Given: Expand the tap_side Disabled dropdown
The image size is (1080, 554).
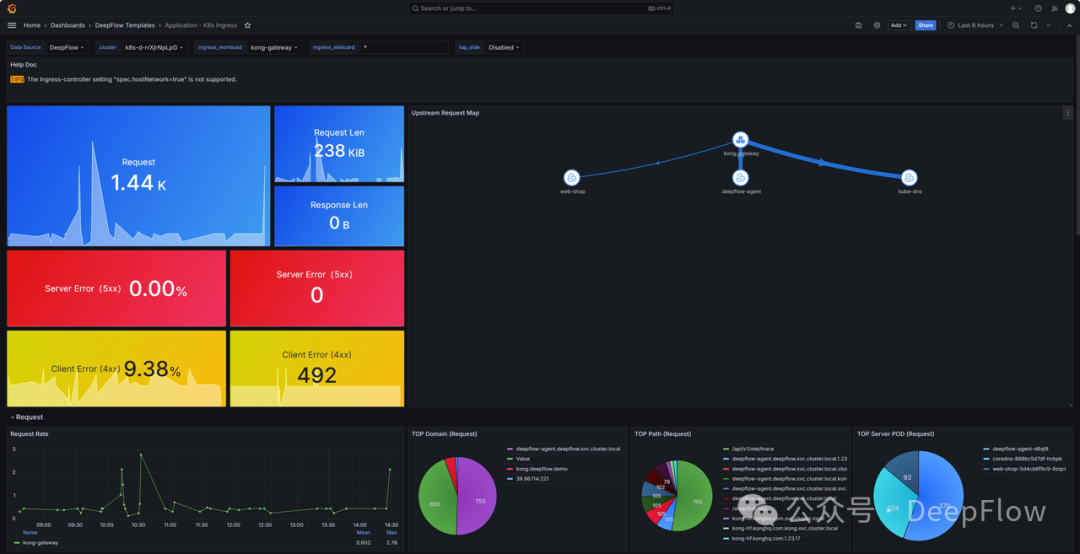Looking at the screenshot, I should pos(504,47).
